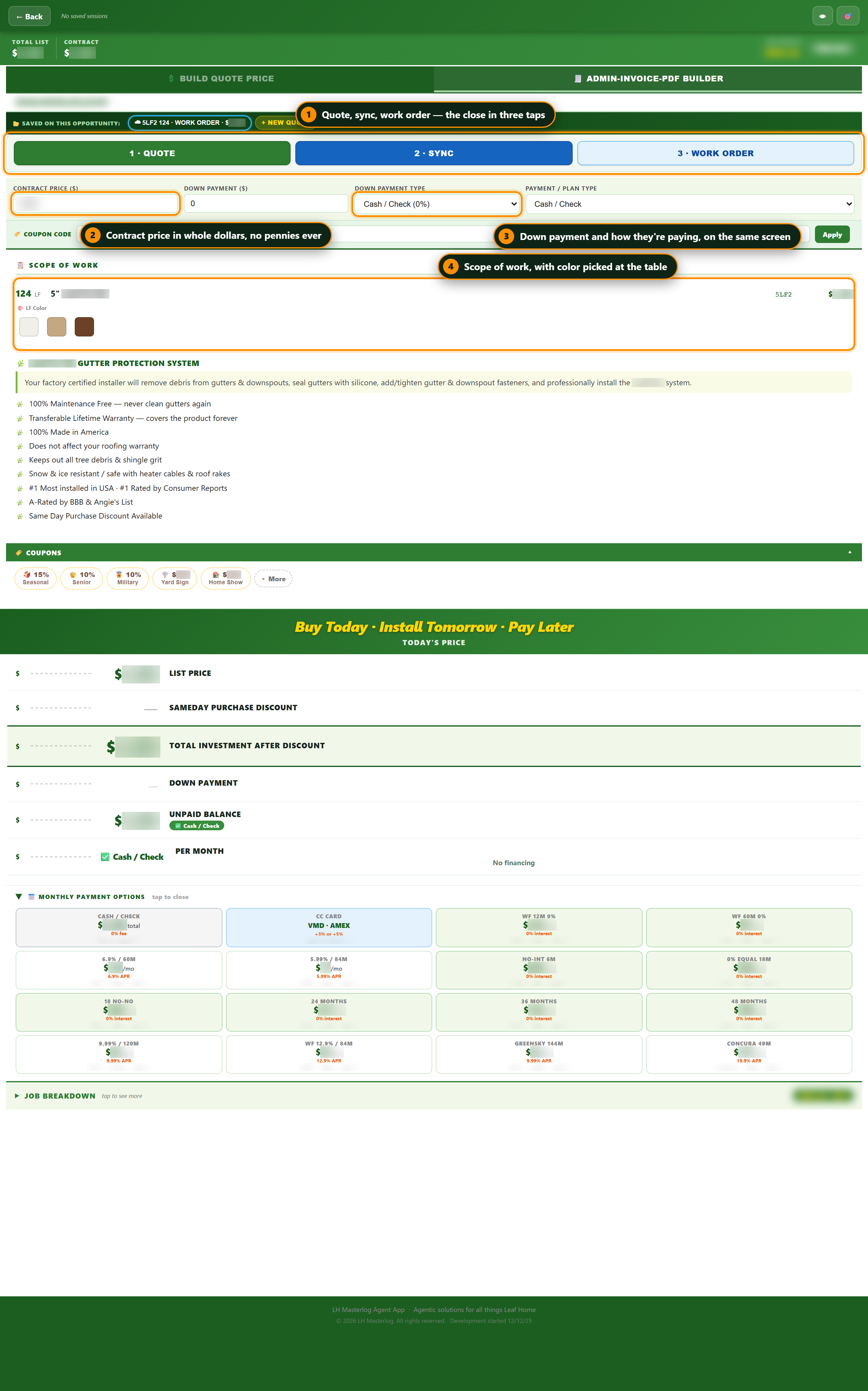The height and width of the screenshot is (1391, 868).
Task: Select the 5.99% / 84M financing card
Action: tap(329, 970)
